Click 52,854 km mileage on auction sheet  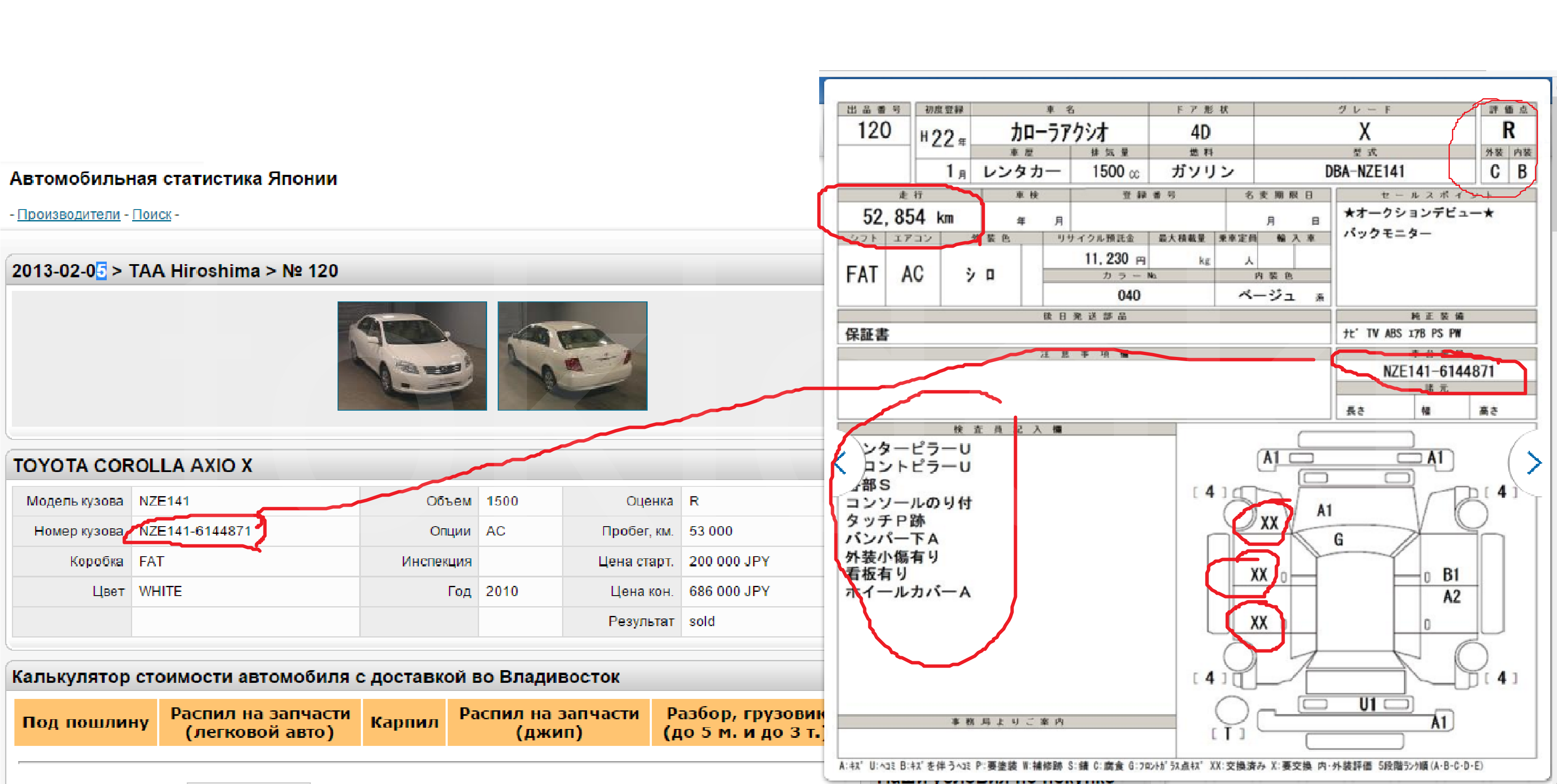tap(907, 217)
